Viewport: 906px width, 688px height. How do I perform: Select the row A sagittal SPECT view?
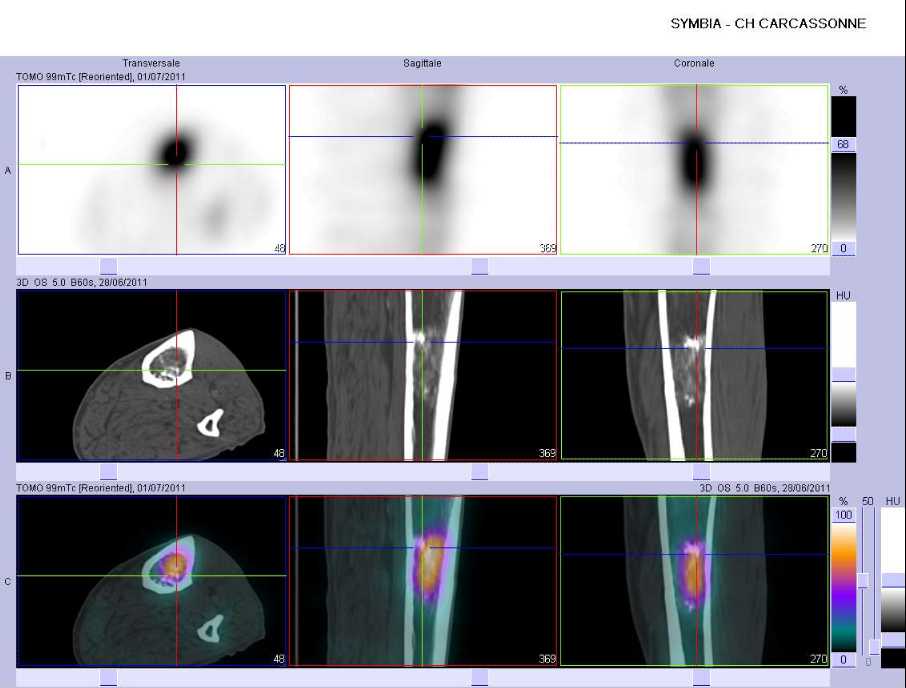pyautogui.click(x=423, y=170)
